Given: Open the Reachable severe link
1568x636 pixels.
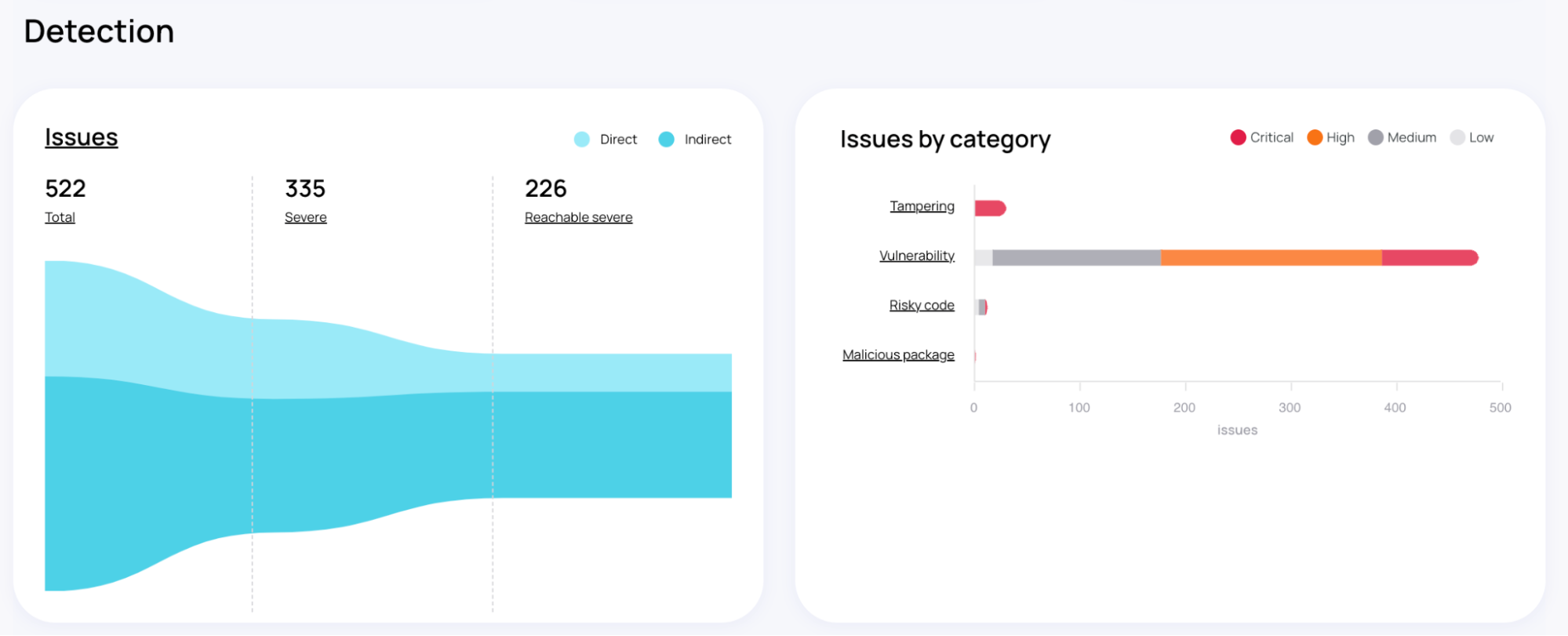Looking at the screenshot, I should [578, 217].
